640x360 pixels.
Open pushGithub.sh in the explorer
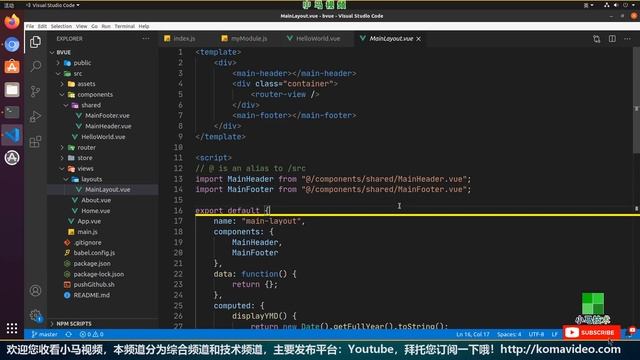point(94,284)
